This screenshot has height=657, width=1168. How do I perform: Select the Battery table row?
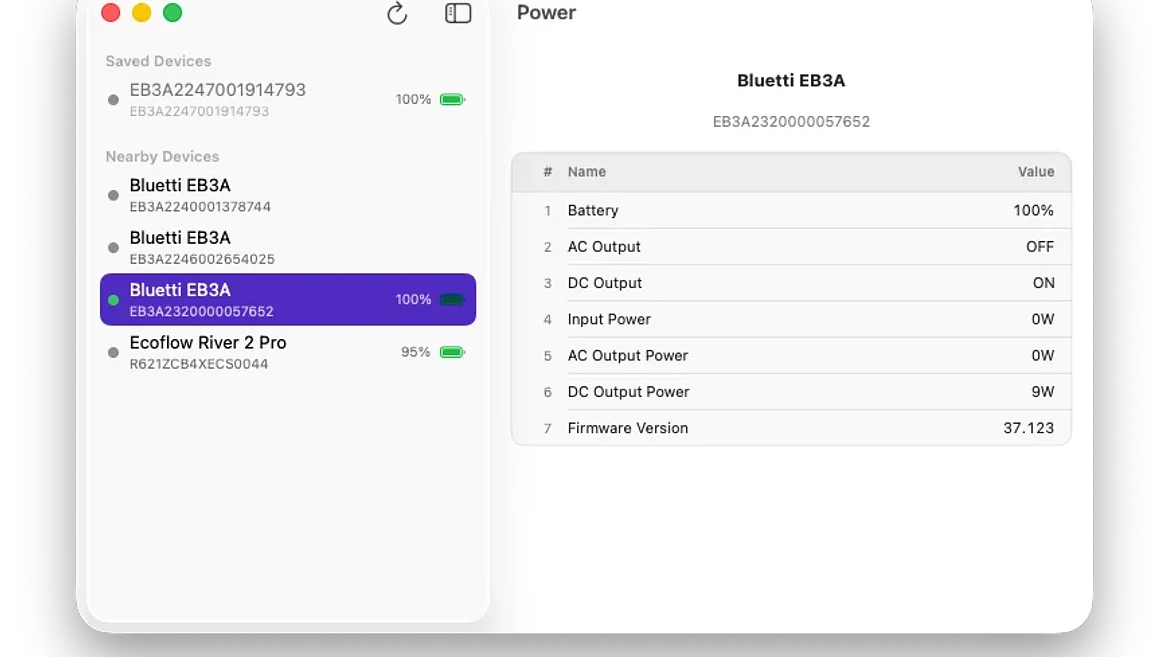[791, 211]
